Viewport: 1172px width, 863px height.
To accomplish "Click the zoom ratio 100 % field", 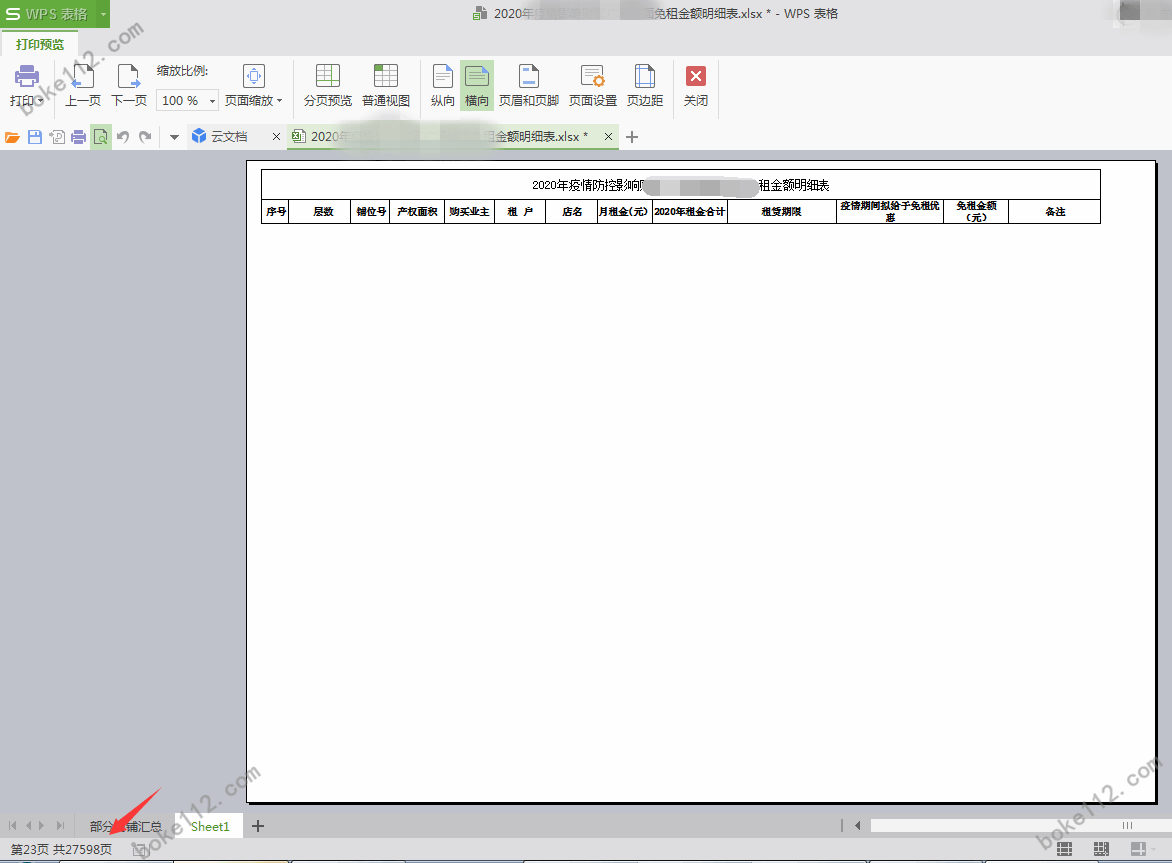I will pyautogui.click(x=180, y=100).
